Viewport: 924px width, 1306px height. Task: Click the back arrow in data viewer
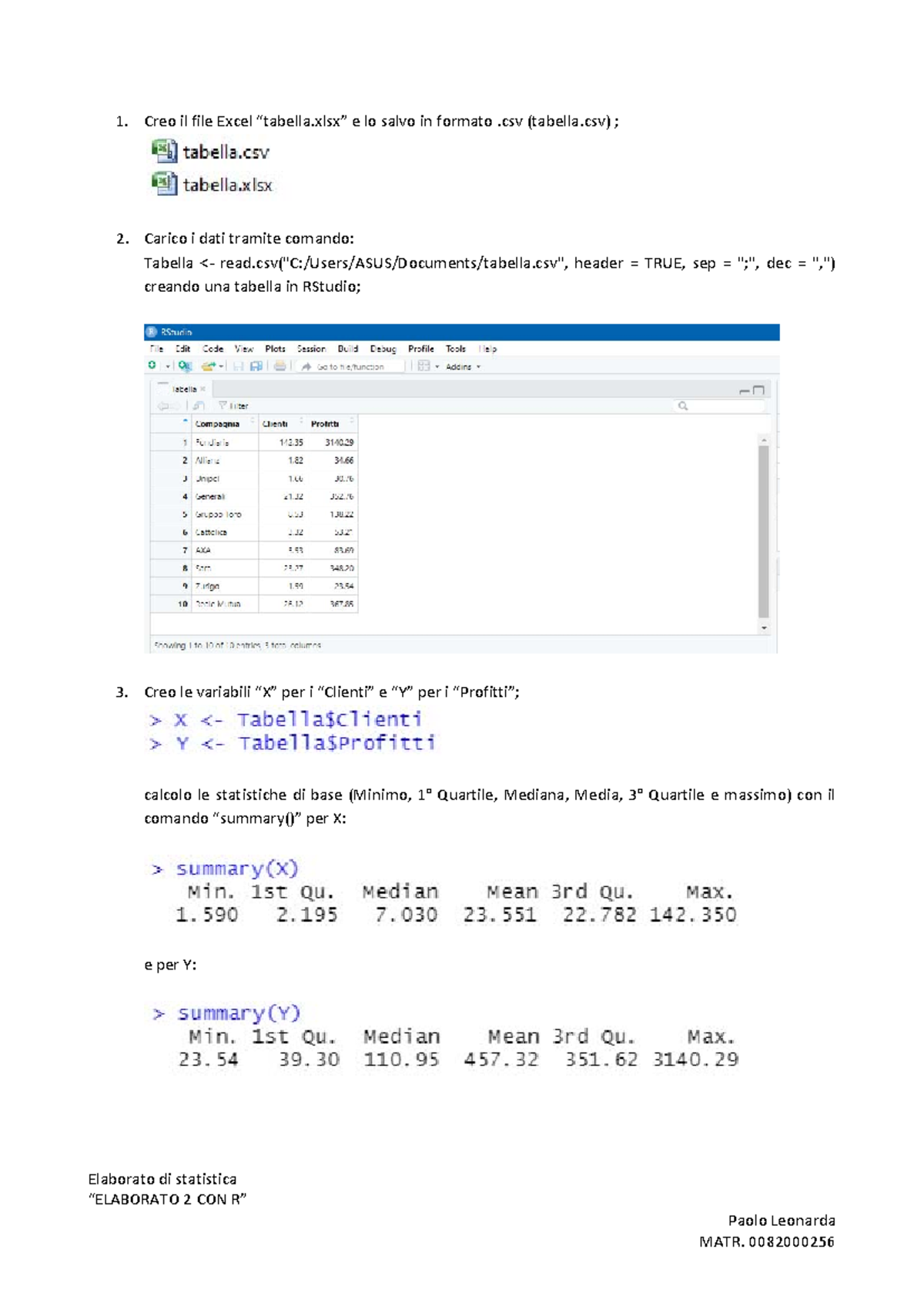[162, 406]
